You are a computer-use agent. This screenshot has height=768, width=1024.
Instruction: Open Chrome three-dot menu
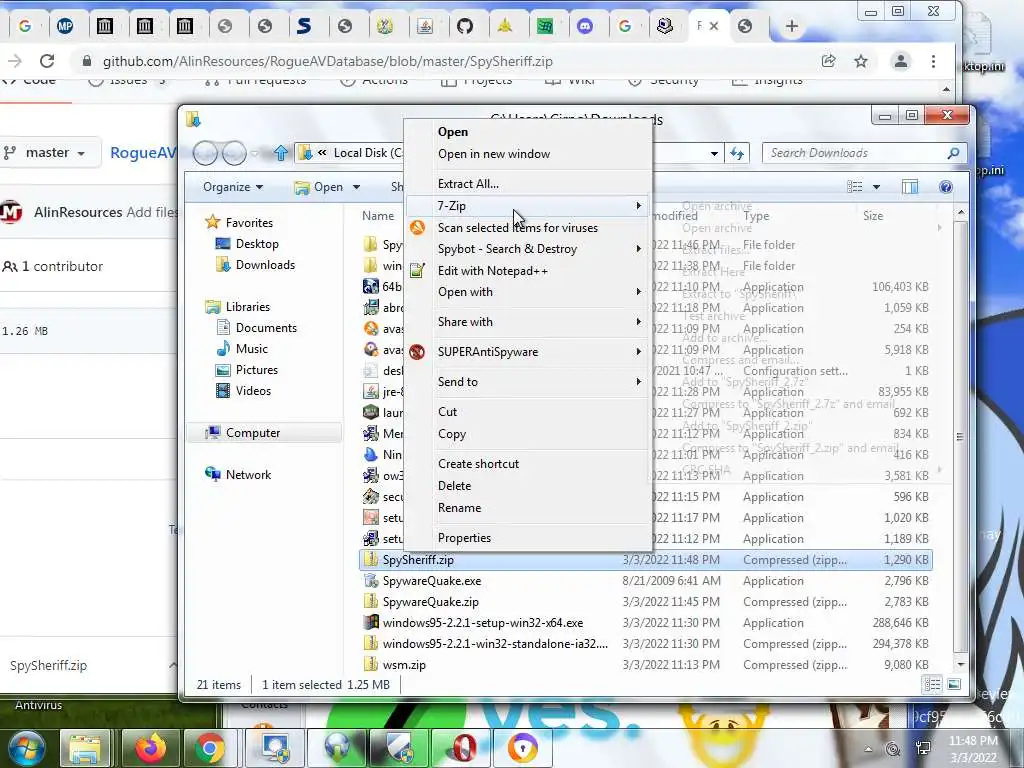tap(933, 61)
